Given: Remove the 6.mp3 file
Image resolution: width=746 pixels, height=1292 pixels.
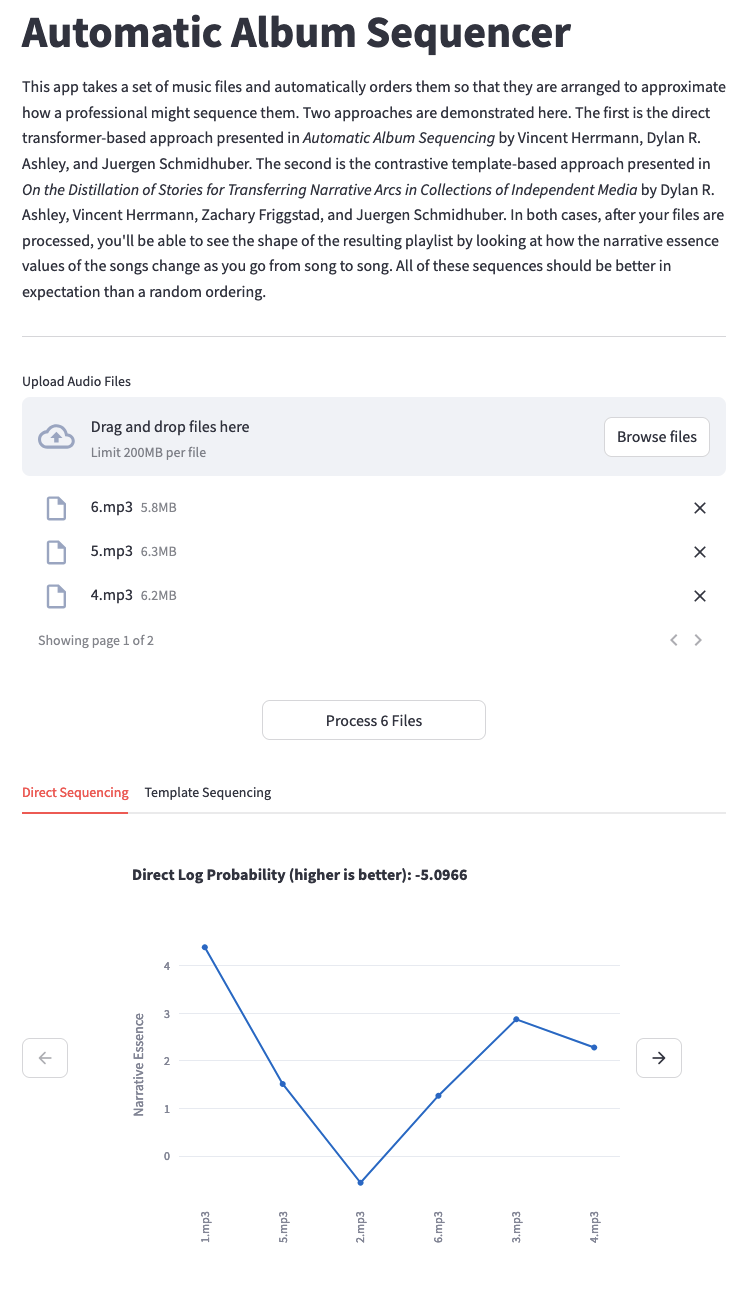Looking at the screenshot, I should point(700,508).
